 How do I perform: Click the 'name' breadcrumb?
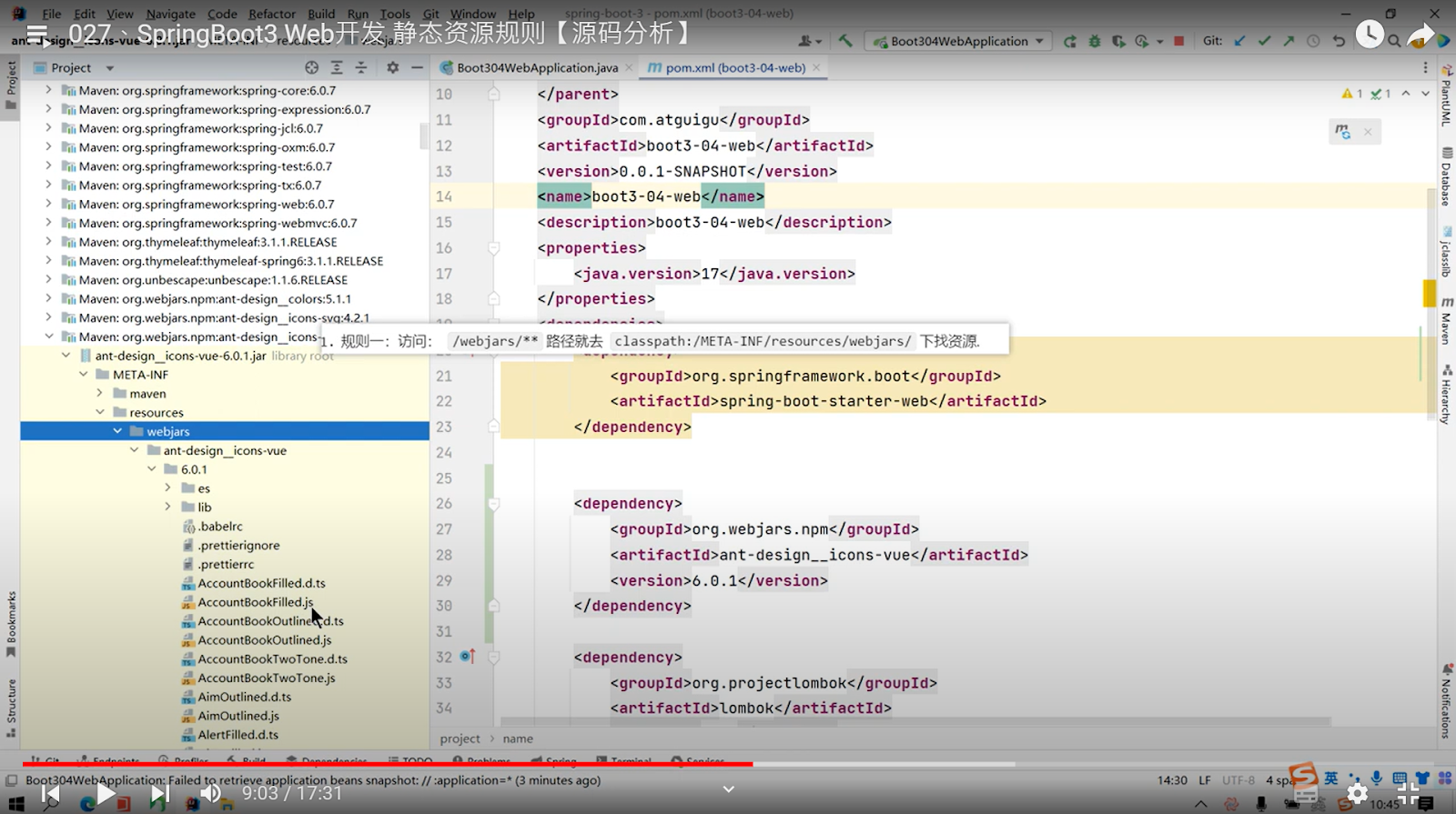click(x=518, y=739)
